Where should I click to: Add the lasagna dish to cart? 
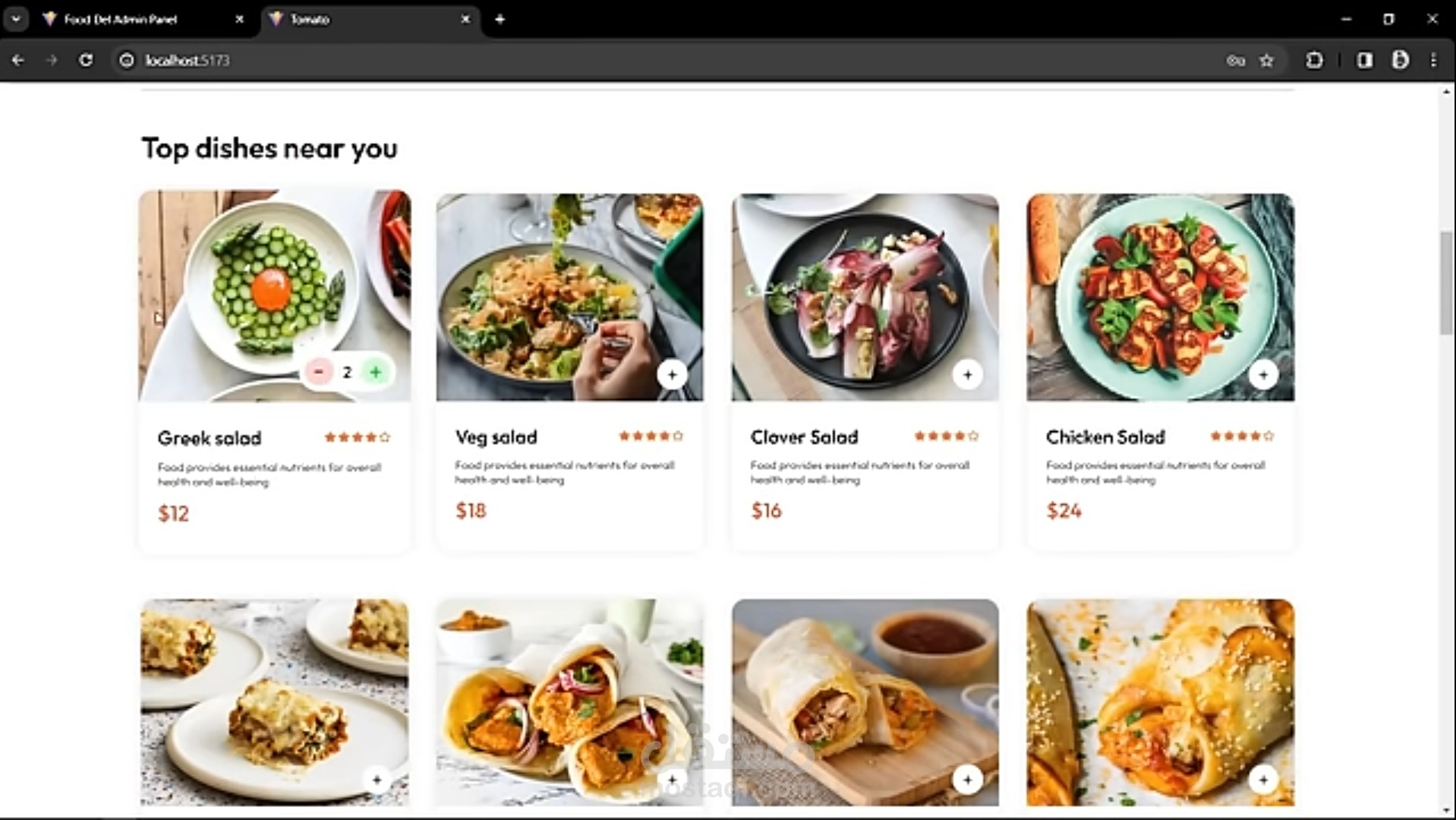pos(377,780)
